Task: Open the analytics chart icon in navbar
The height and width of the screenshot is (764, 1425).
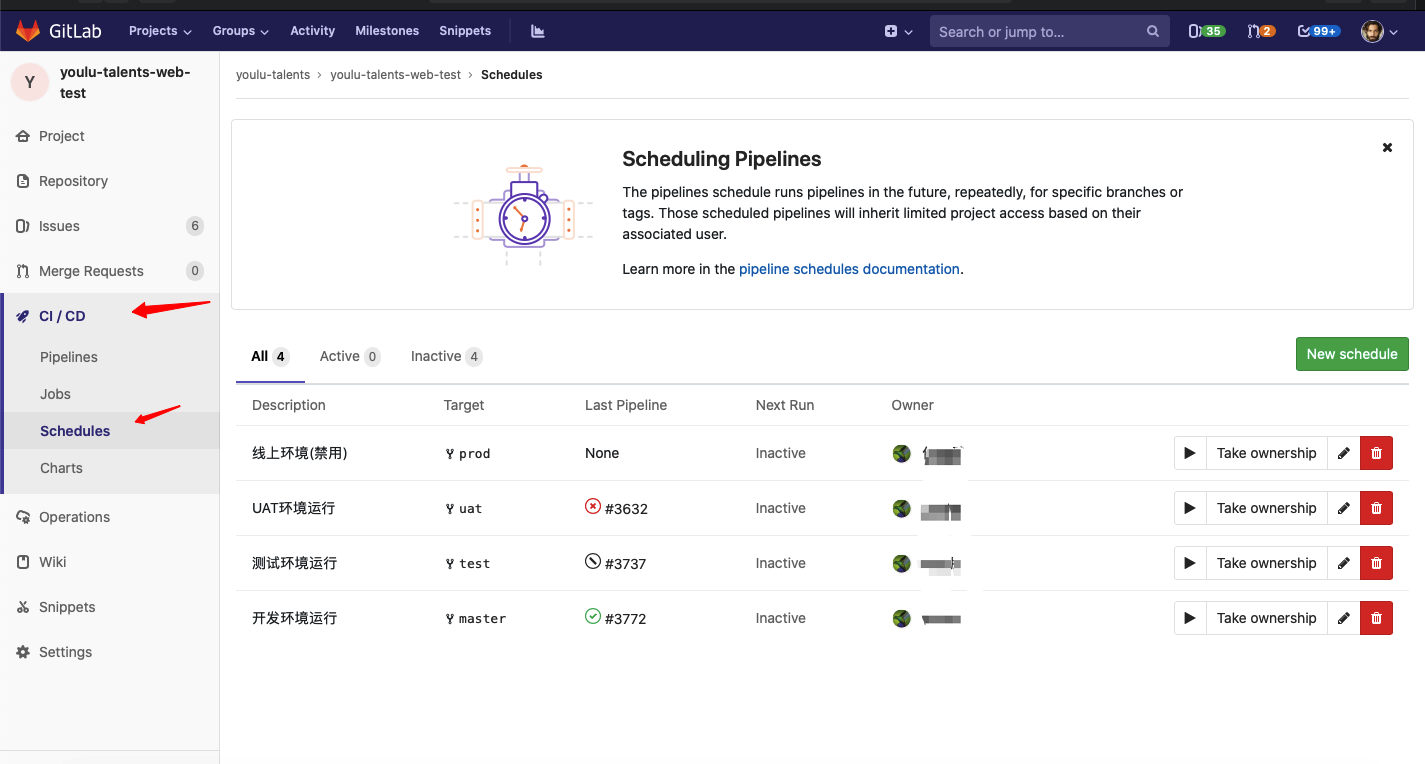Action: coord(538,31)
